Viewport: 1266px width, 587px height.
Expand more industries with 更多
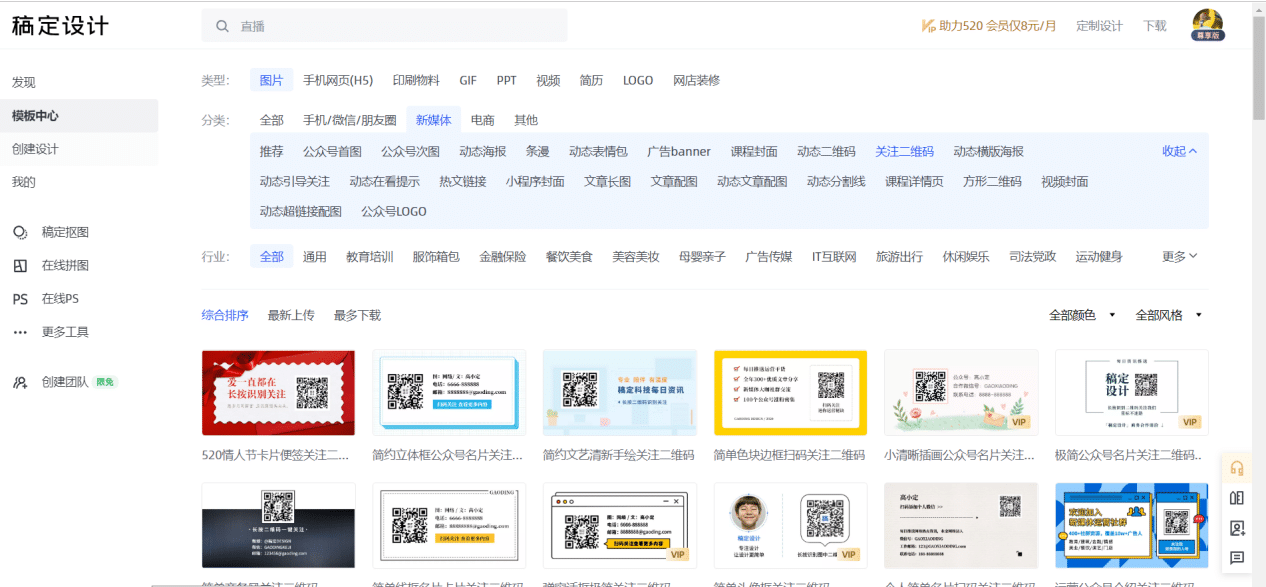(1179, 257)
